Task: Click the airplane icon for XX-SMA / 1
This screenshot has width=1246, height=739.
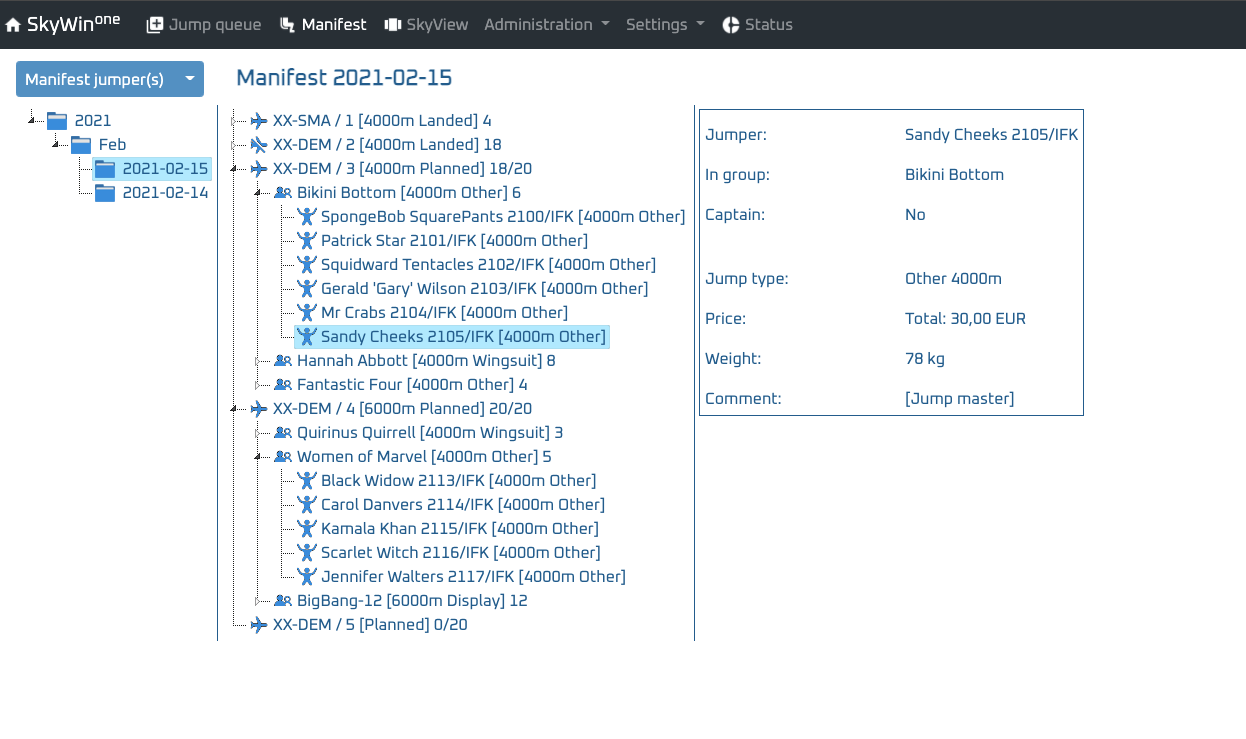Action: coord(259,121)
